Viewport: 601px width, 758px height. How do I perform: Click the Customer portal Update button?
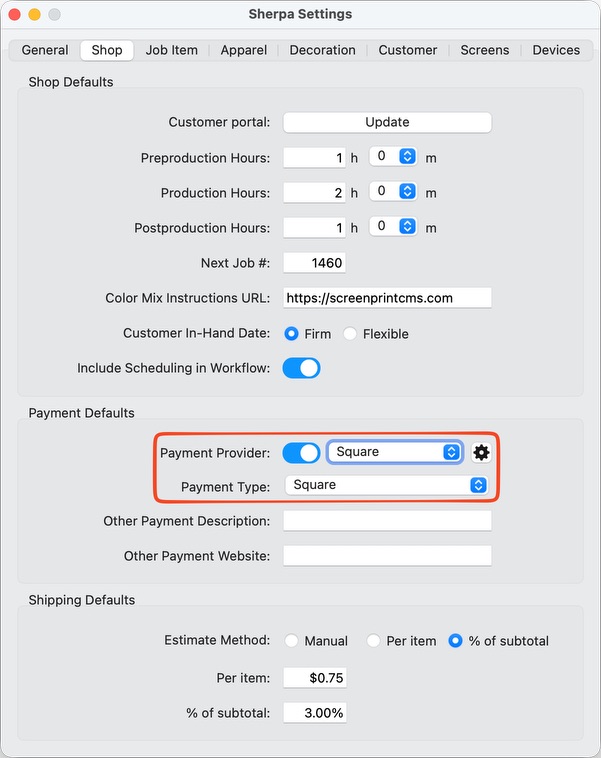click(387, 122)
